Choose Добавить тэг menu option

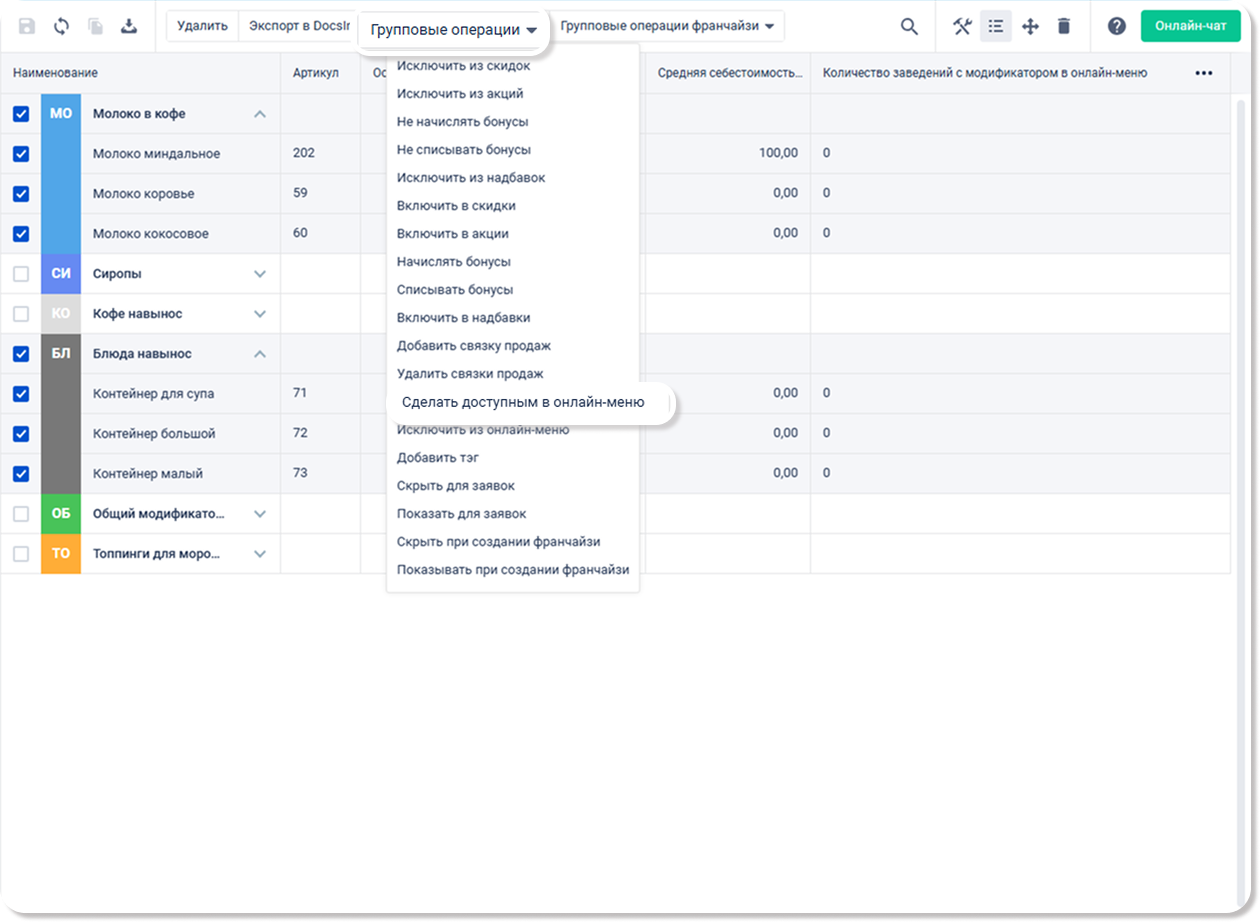click(437, 457)
